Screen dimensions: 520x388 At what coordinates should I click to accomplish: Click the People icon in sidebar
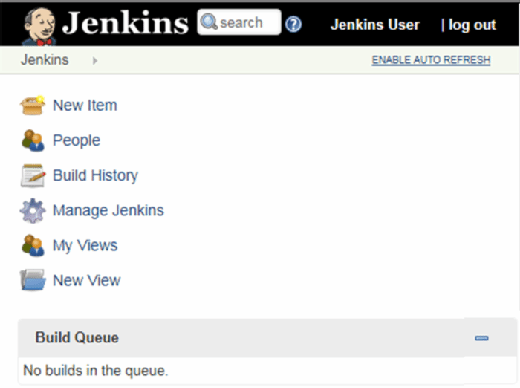pos(33,140)
